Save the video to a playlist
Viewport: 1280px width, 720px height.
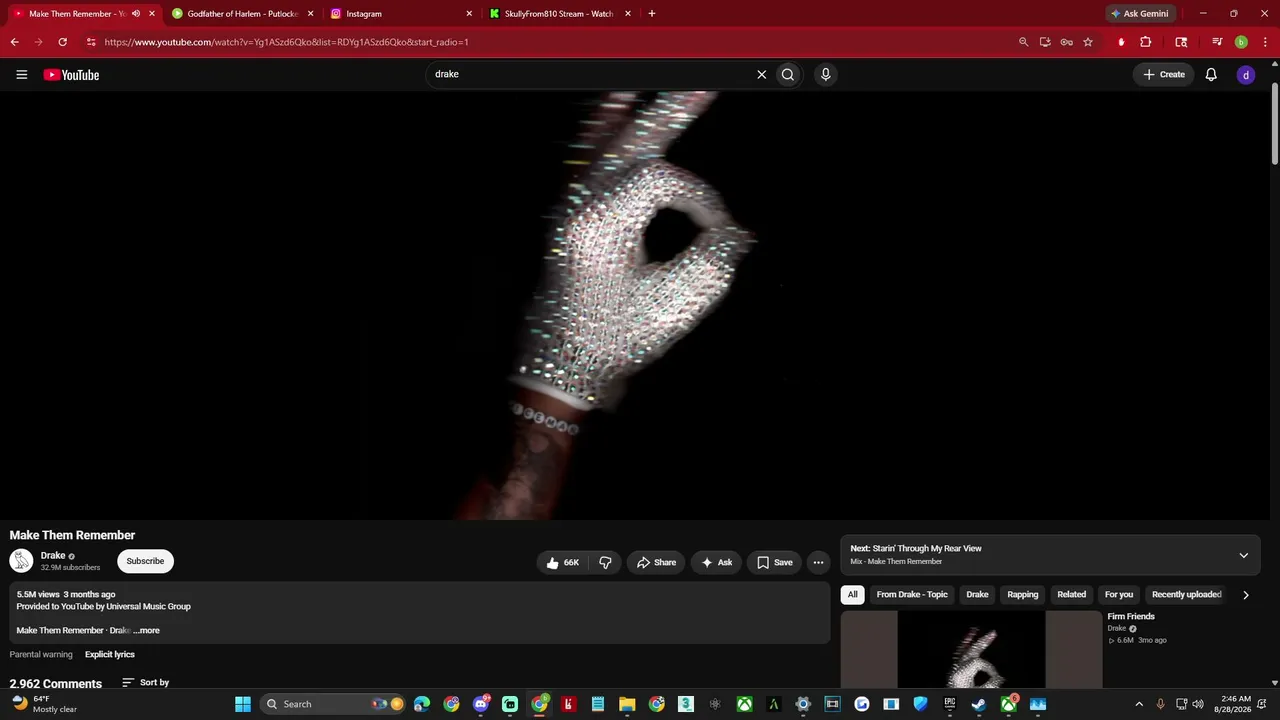coord(774,562)
